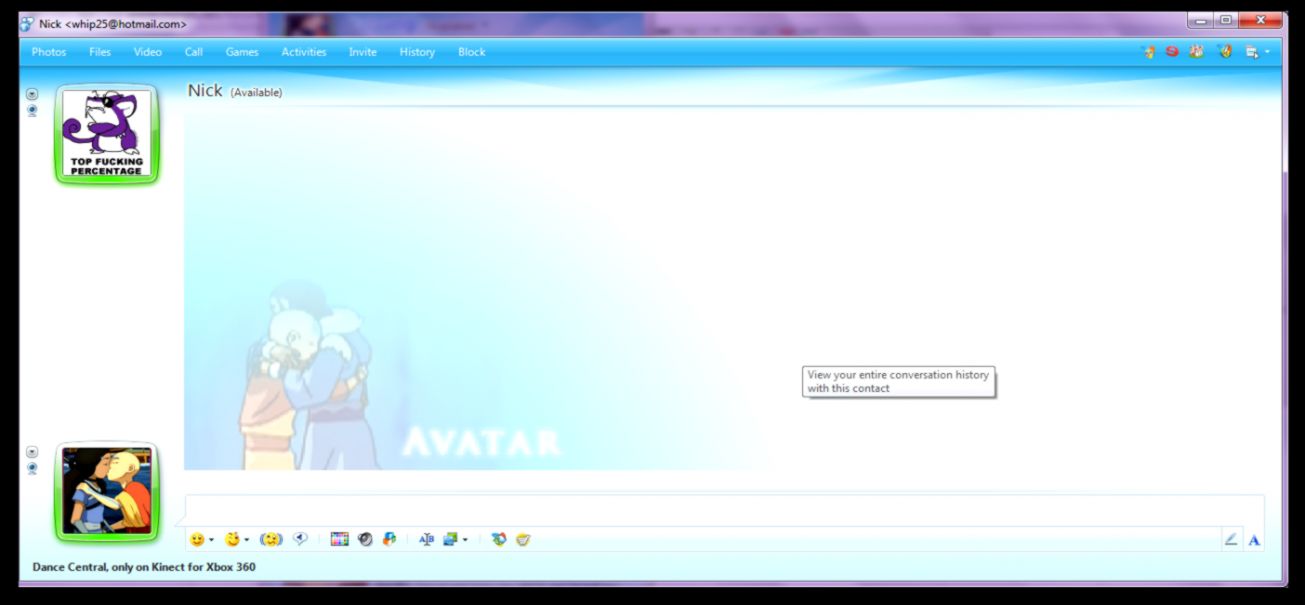1305x605 pixels.
Task: Open the sound selection icon
Action: click(x=364, y=538)
